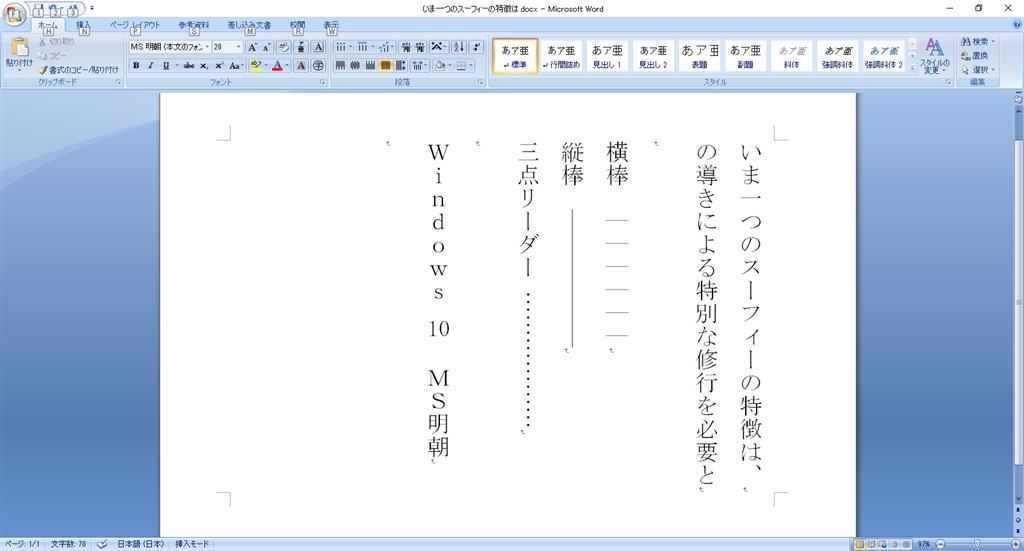Viewport: 1024px width, 551px height.
Task: Open the font name dropdown (MS 明朝)
Action: click(207, 47)
